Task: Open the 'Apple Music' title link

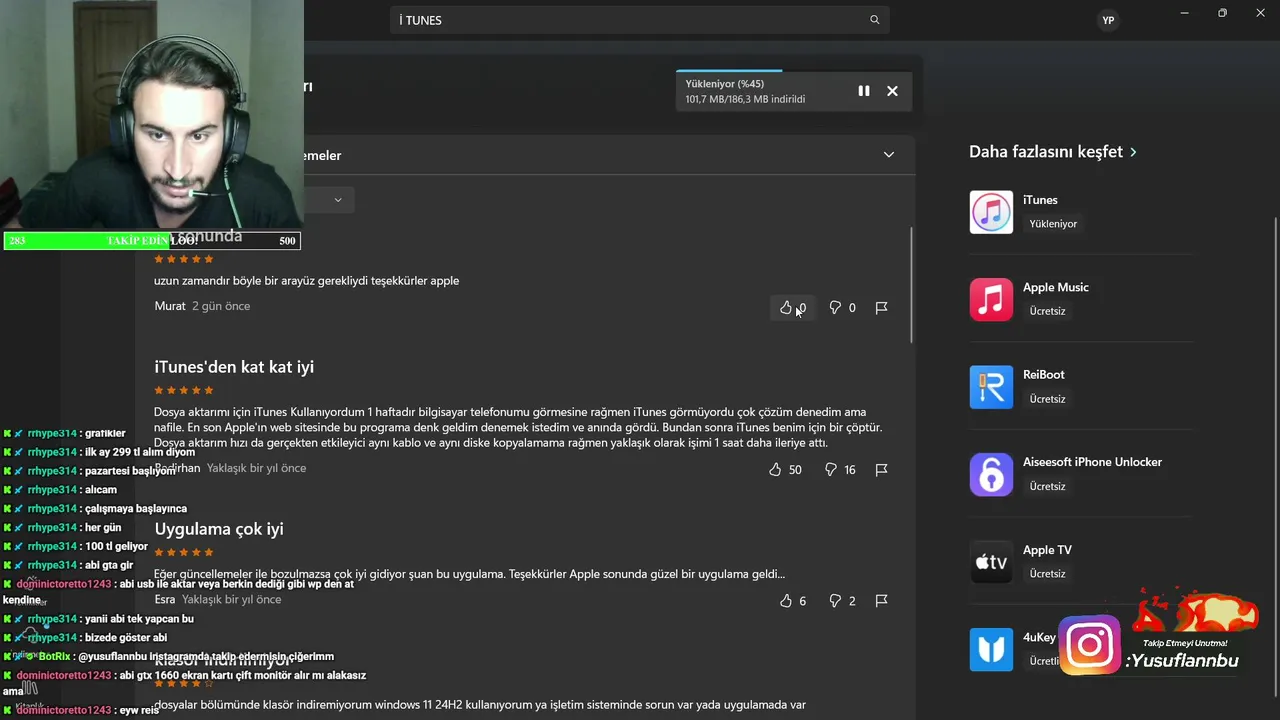Action: [x=1056, y=287]
